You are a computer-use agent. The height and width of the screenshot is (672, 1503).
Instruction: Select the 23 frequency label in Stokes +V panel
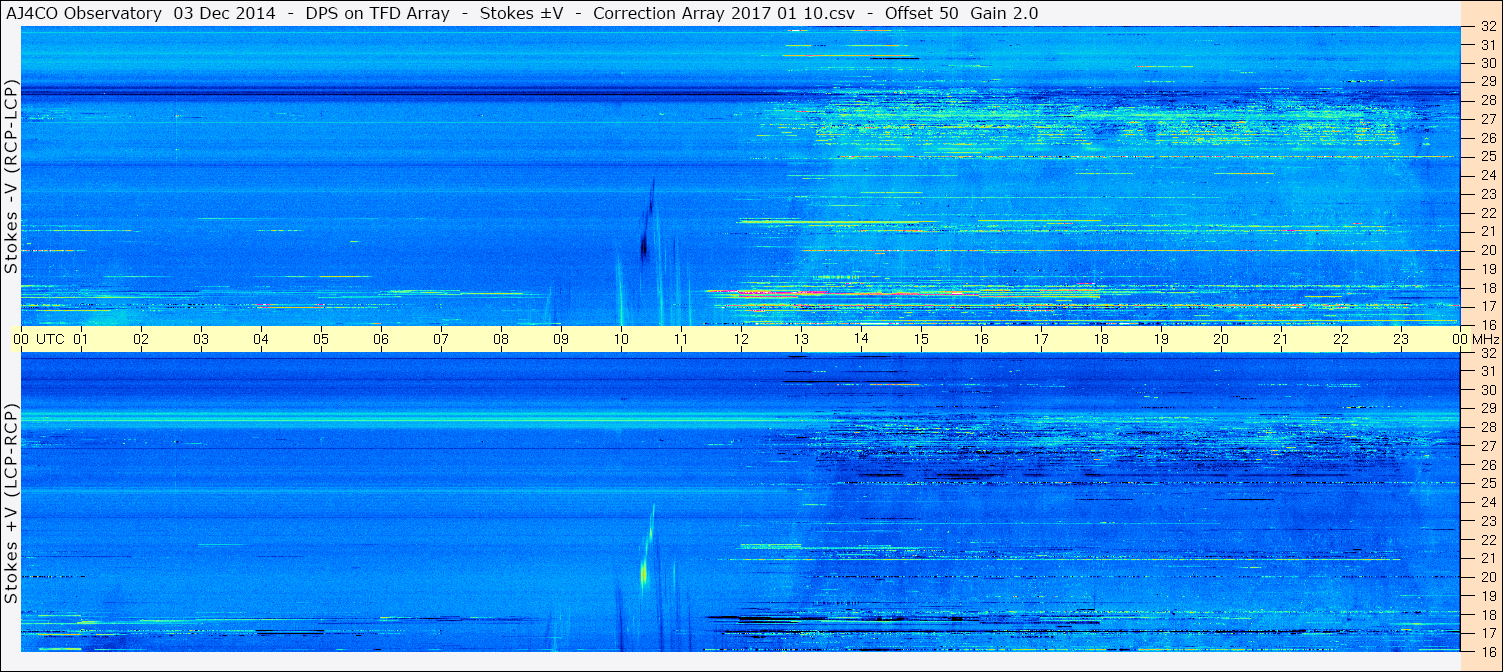pyautogui.click(x=1487, y=521)
